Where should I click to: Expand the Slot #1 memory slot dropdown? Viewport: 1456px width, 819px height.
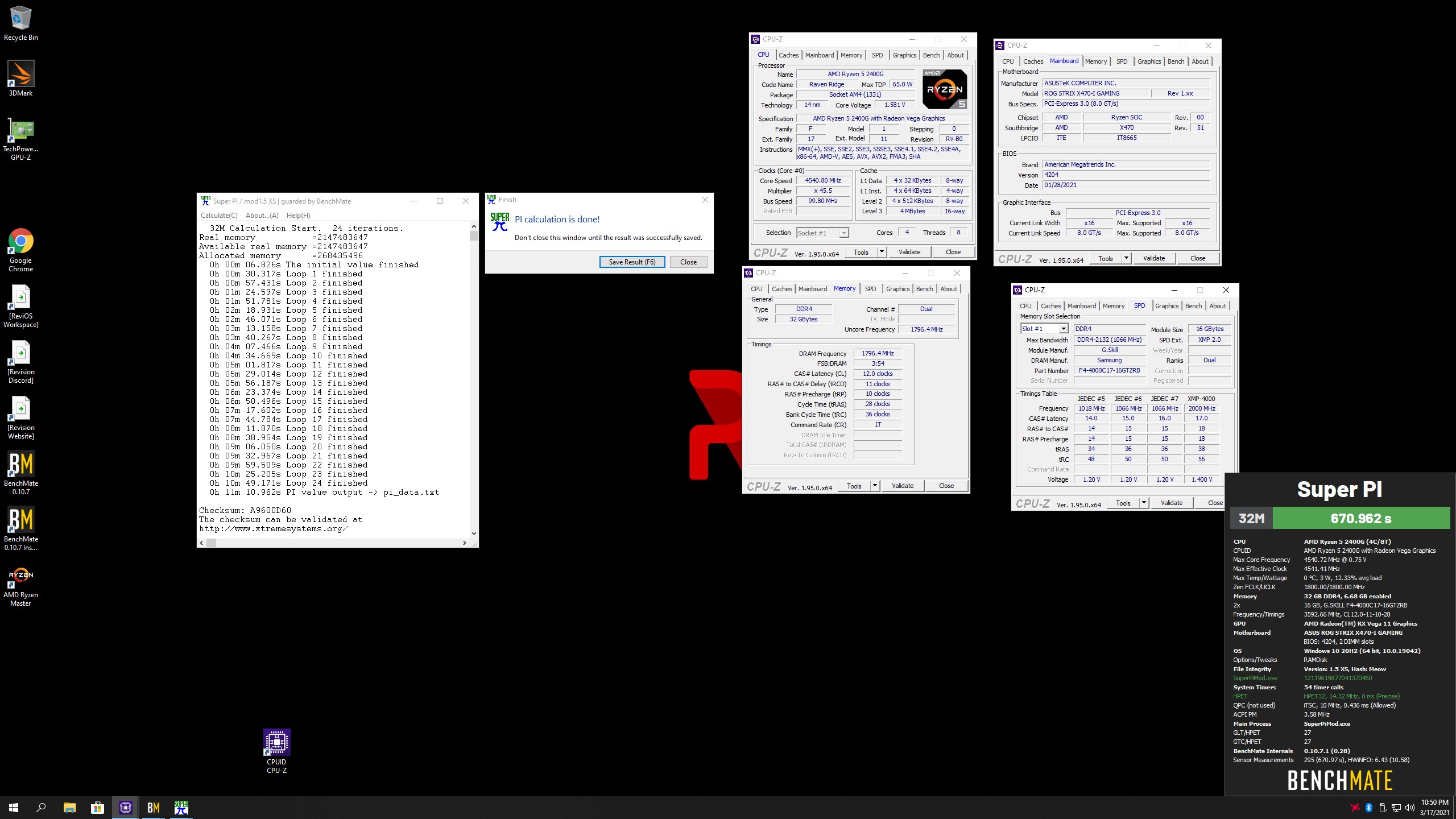point(1044,329)
